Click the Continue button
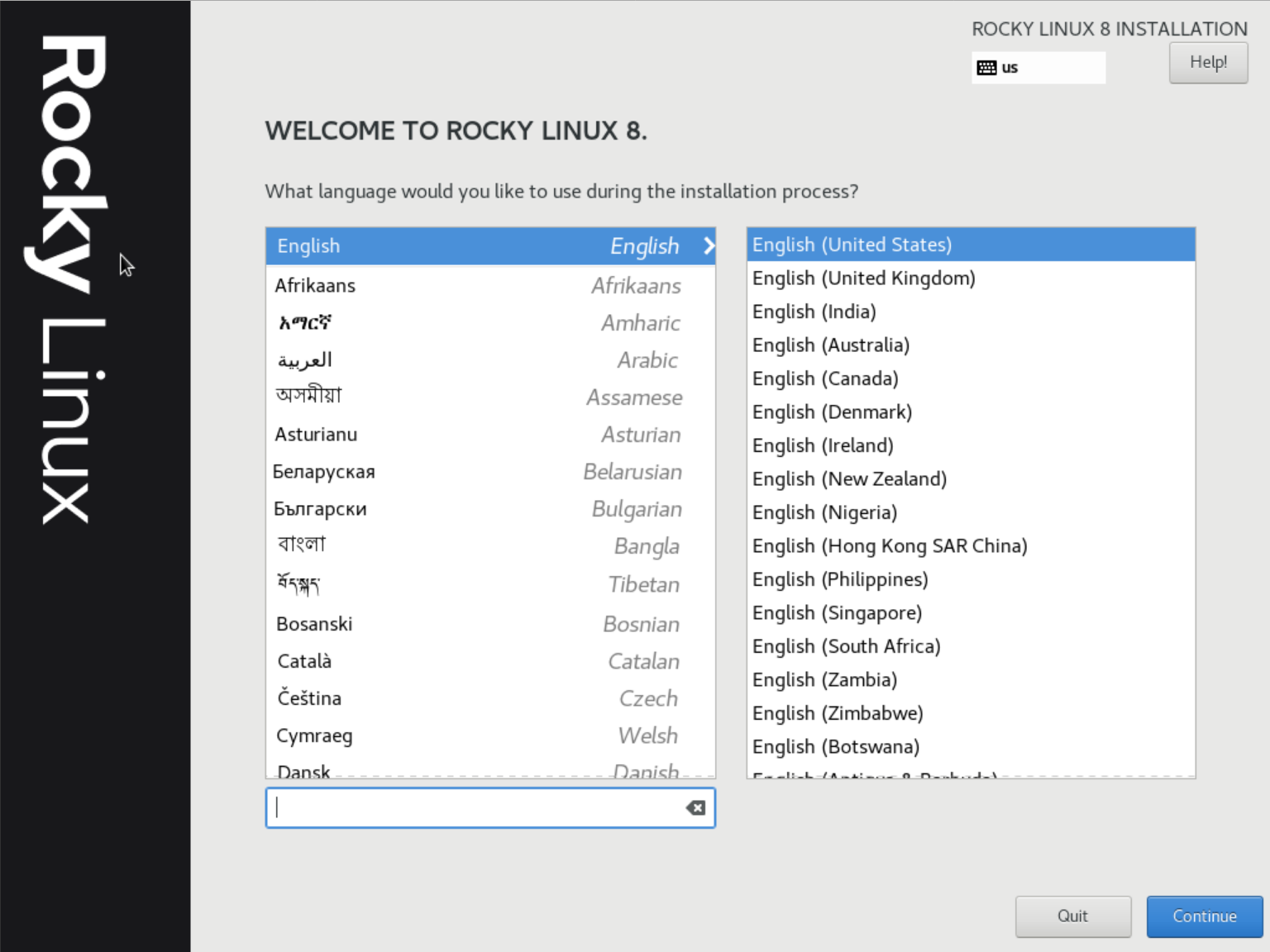 click(1205, 916)
